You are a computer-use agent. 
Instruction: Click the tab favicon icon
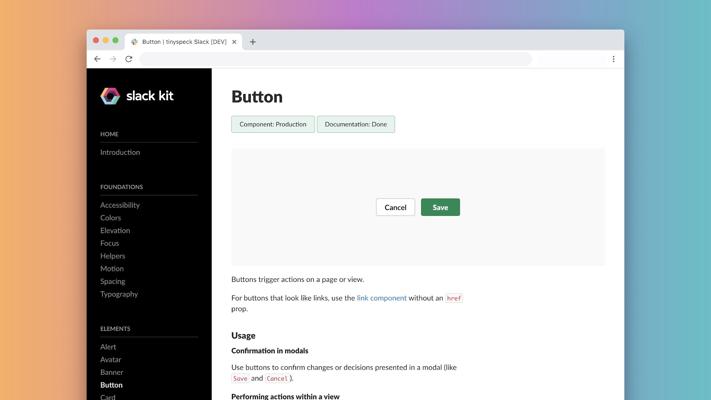(134, 42)
